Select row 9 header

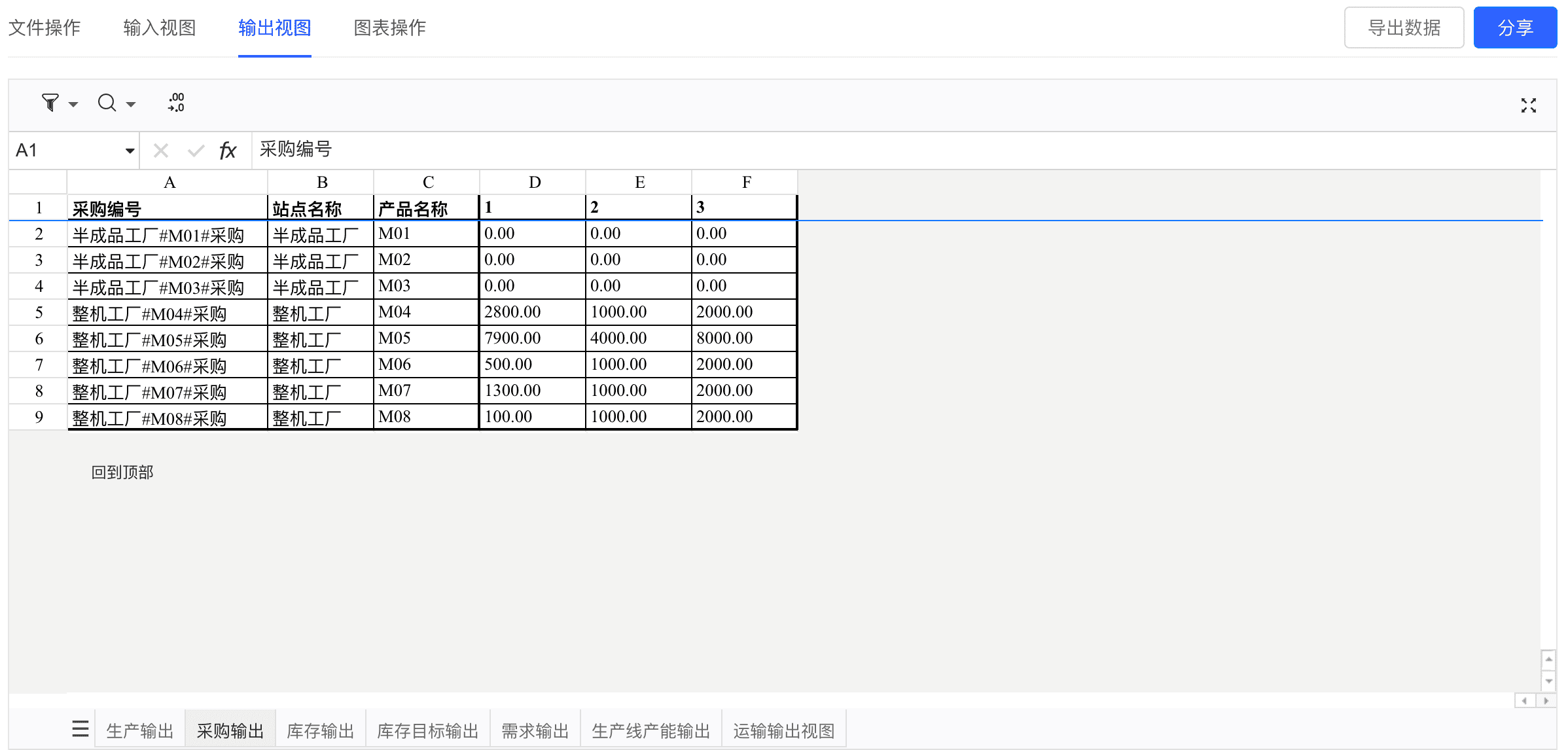[x=39, y=418]
